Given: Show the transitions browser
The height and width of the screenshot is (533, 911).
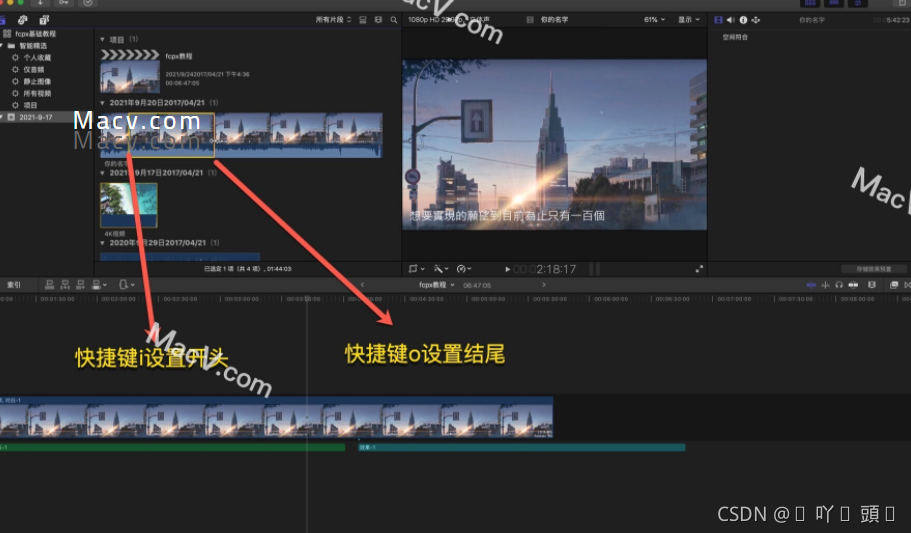Looking at the screenshot, I should tap(907, 285).
